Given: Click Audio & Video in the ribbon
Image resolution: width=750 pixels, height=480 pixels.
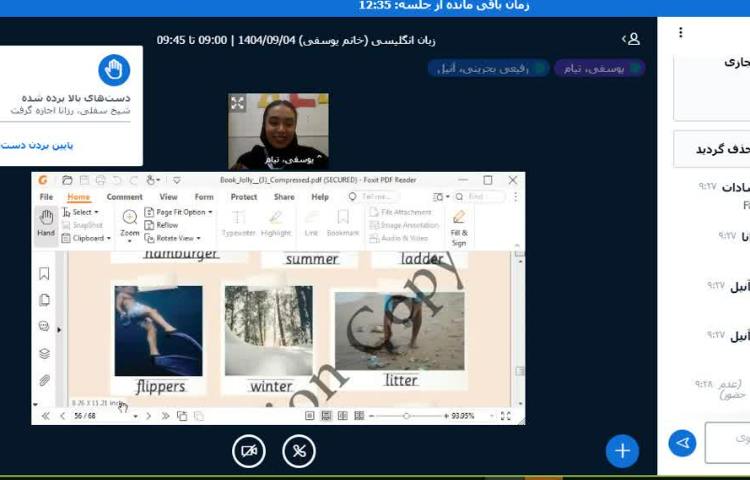Looking at the screenshot, I should pyautogui.click(x=399, y=238).
